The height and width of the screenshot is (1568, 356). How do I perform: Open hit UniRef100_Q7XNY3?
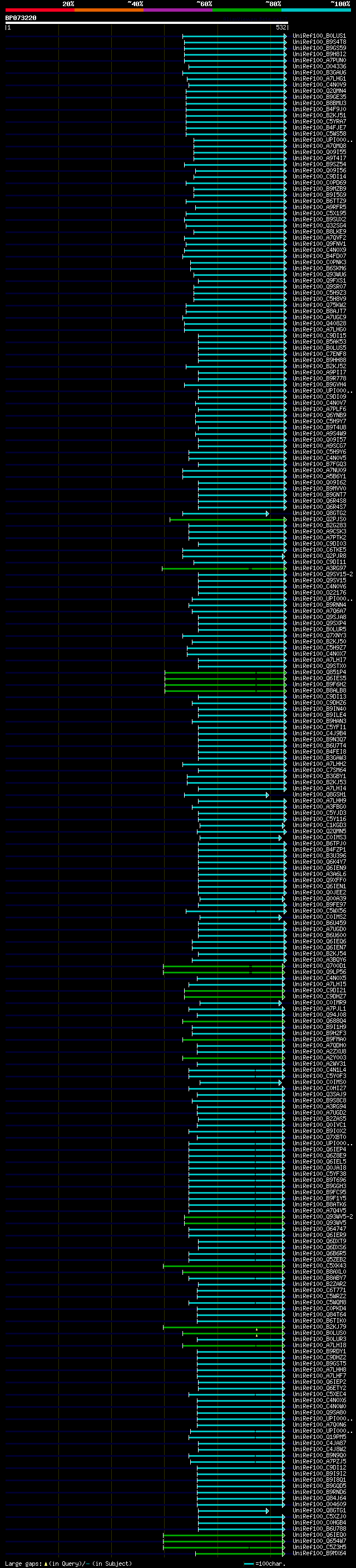coord(319,635)
